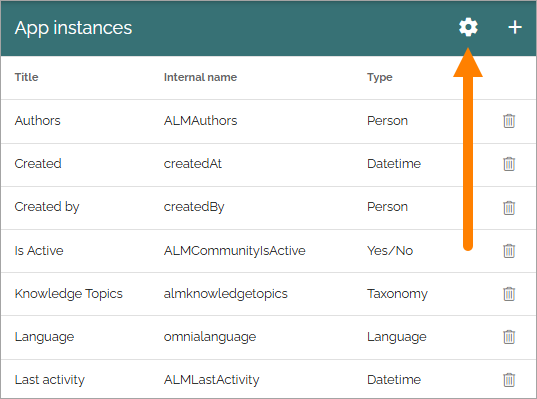Delete the Authors row
Screen dimensions: 537x399
pyautogui.click(x=509, y=121)
